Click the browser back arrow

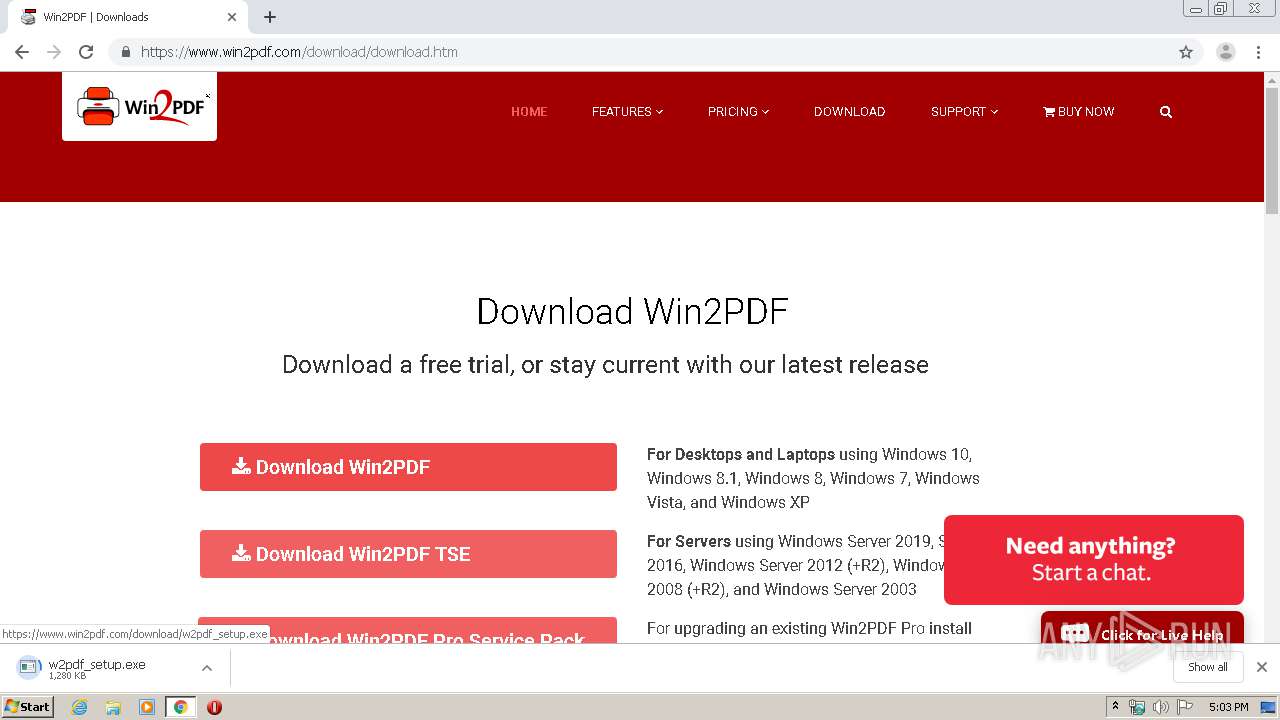coord(22,52)
